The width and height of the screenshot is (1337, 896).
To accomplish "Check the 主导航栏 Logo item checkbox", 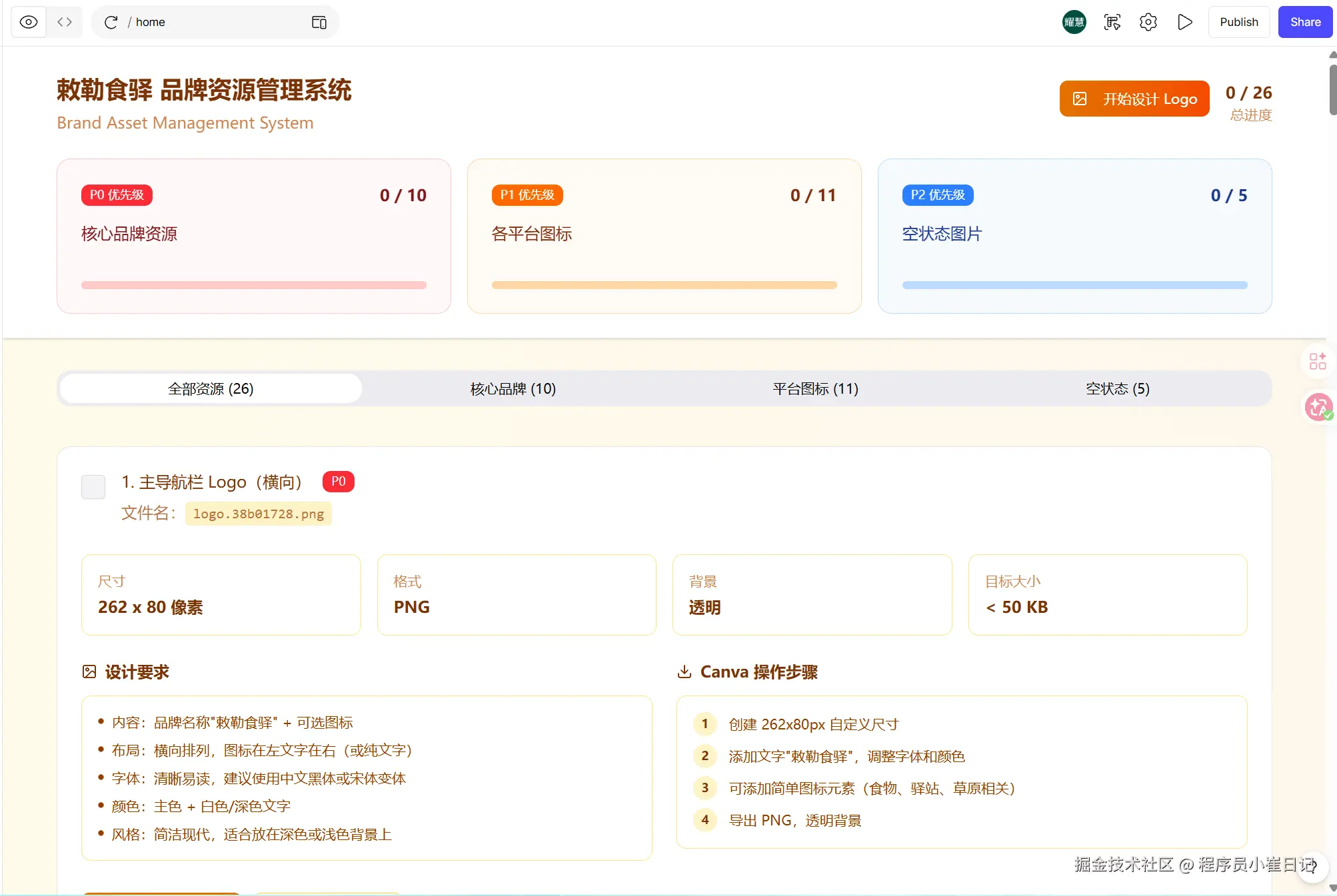I will click(x=93, y=486).
